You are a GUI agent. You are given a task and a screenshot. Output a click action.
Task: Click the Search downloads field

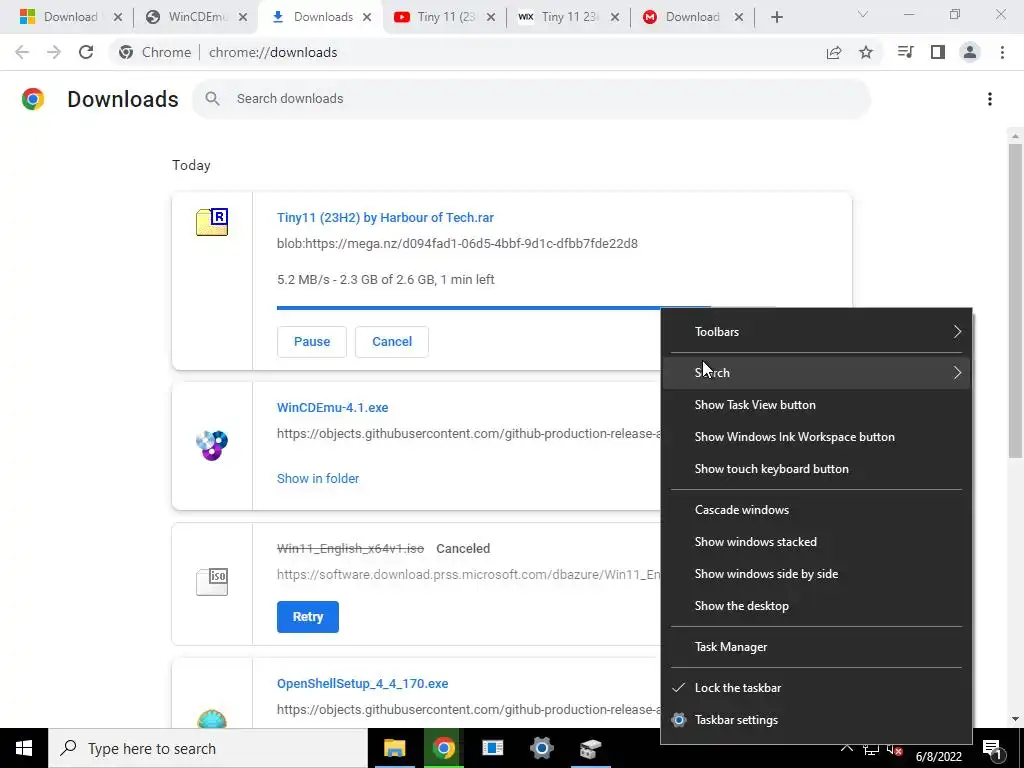coord(531,99)
